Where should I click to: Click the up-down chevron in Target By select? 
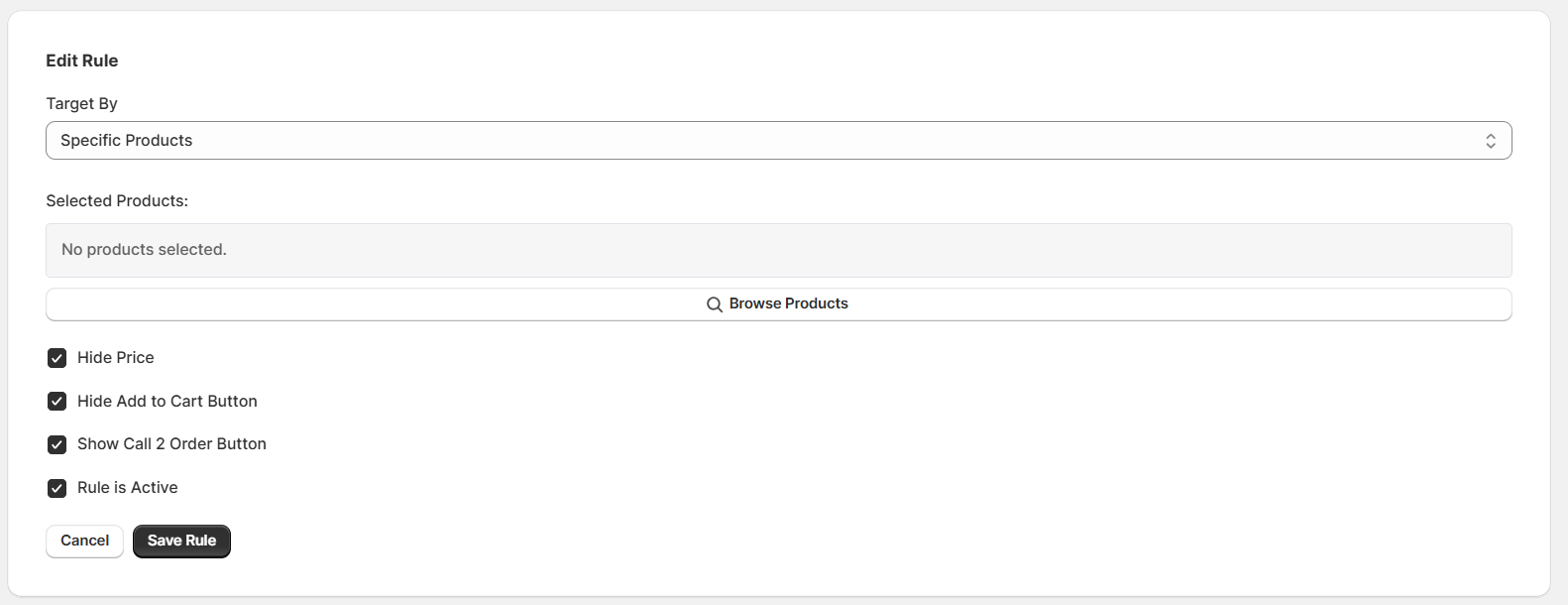coord(1490,141)
